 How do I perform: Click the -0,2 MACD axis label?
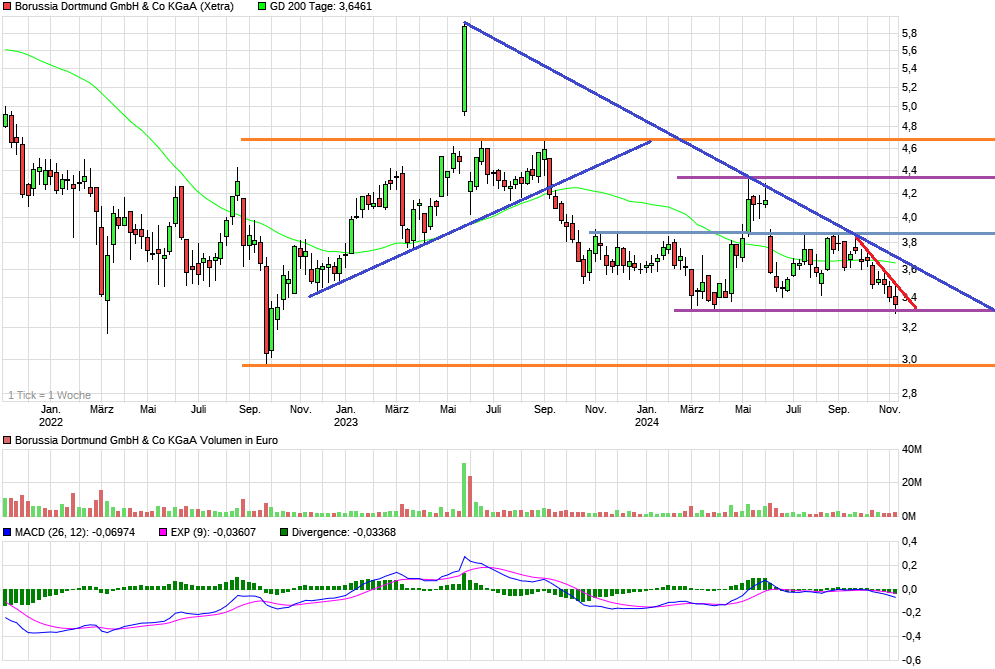[x=911, y=613]
